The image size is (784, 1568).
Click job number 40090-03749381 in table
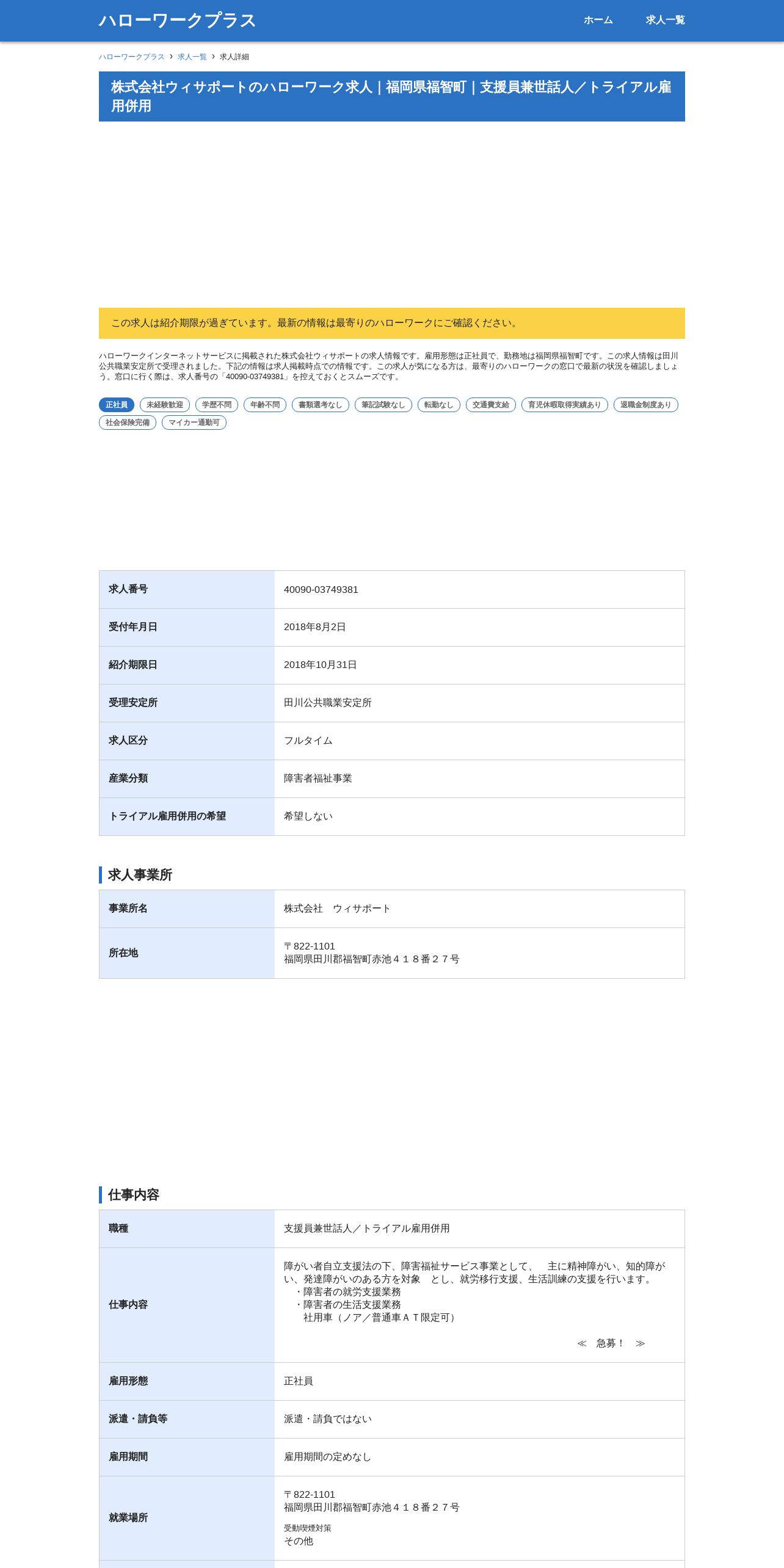pyautogui.click(x=321, y=590)
